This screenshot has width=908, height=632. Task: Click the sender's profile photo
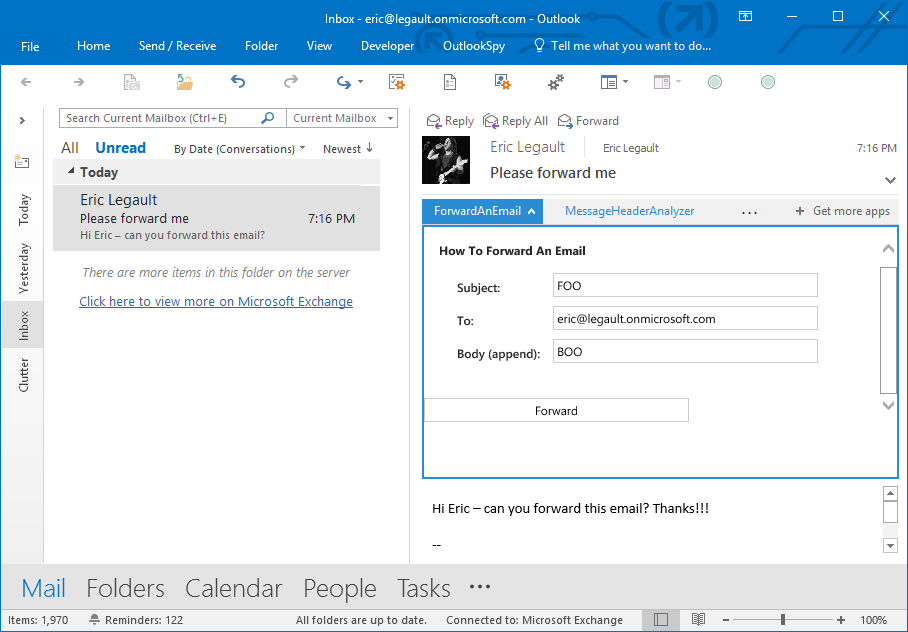pyautogui.click(x=446, y=160)
